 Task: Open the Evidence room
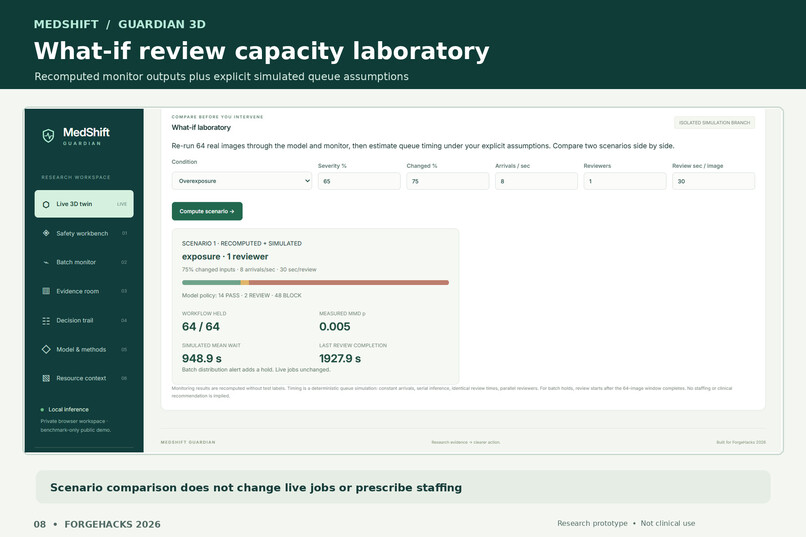tap(84, 291)
